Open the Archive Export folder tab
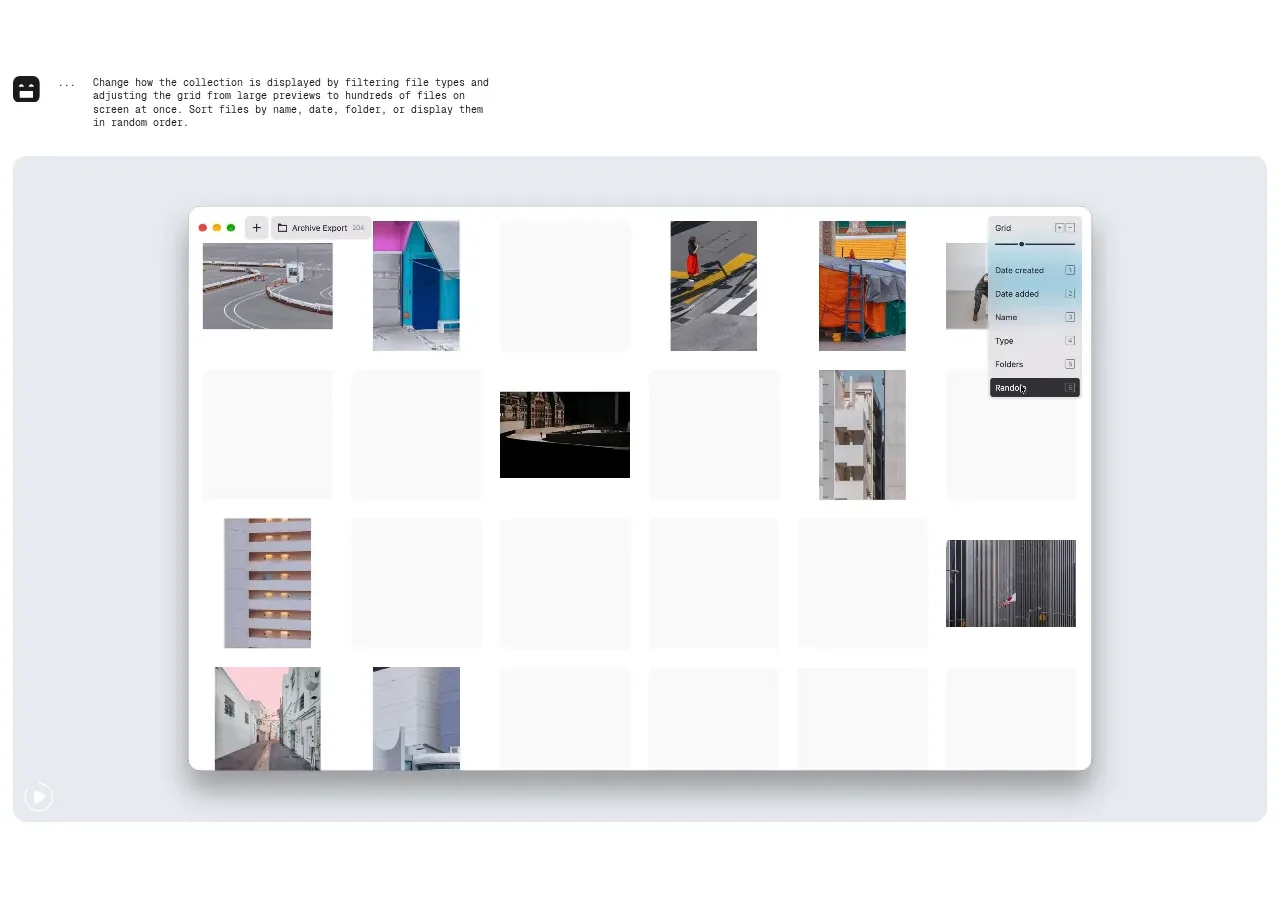Viewport: 1280px width, 909px height. click(x=320, y=228)
